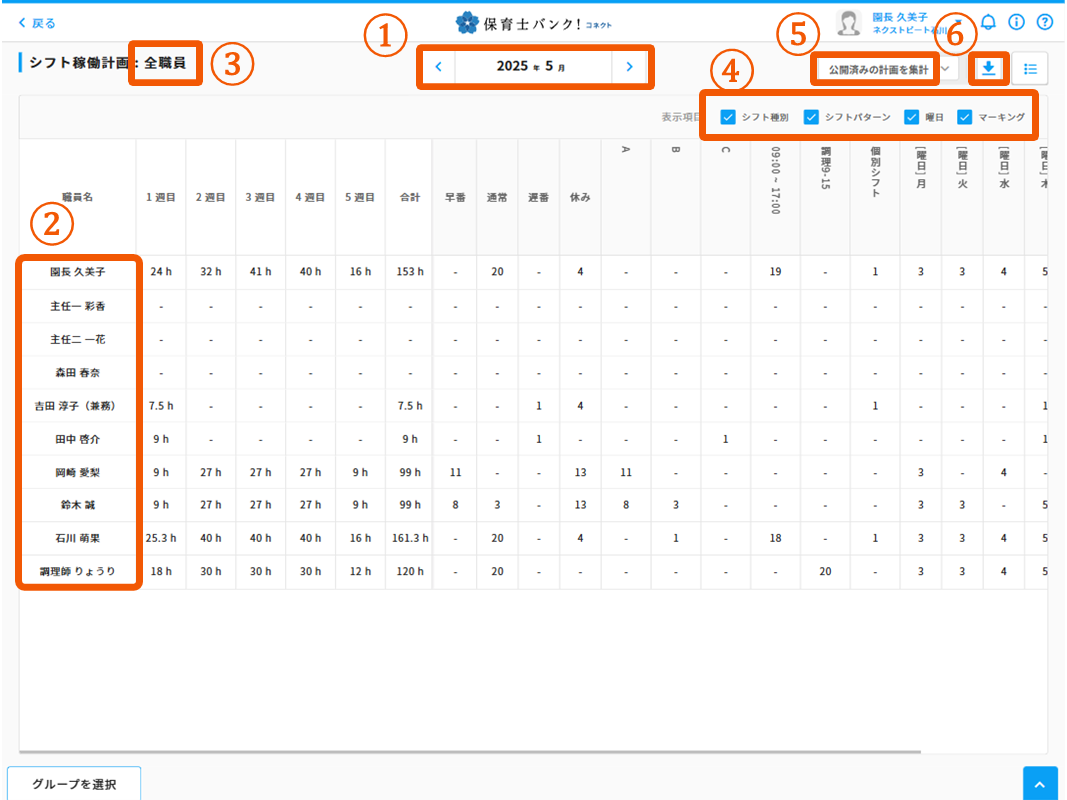Disable the シフト種別 checkbox
Screen dimensions: 1067x800
[x=727, y=116]
